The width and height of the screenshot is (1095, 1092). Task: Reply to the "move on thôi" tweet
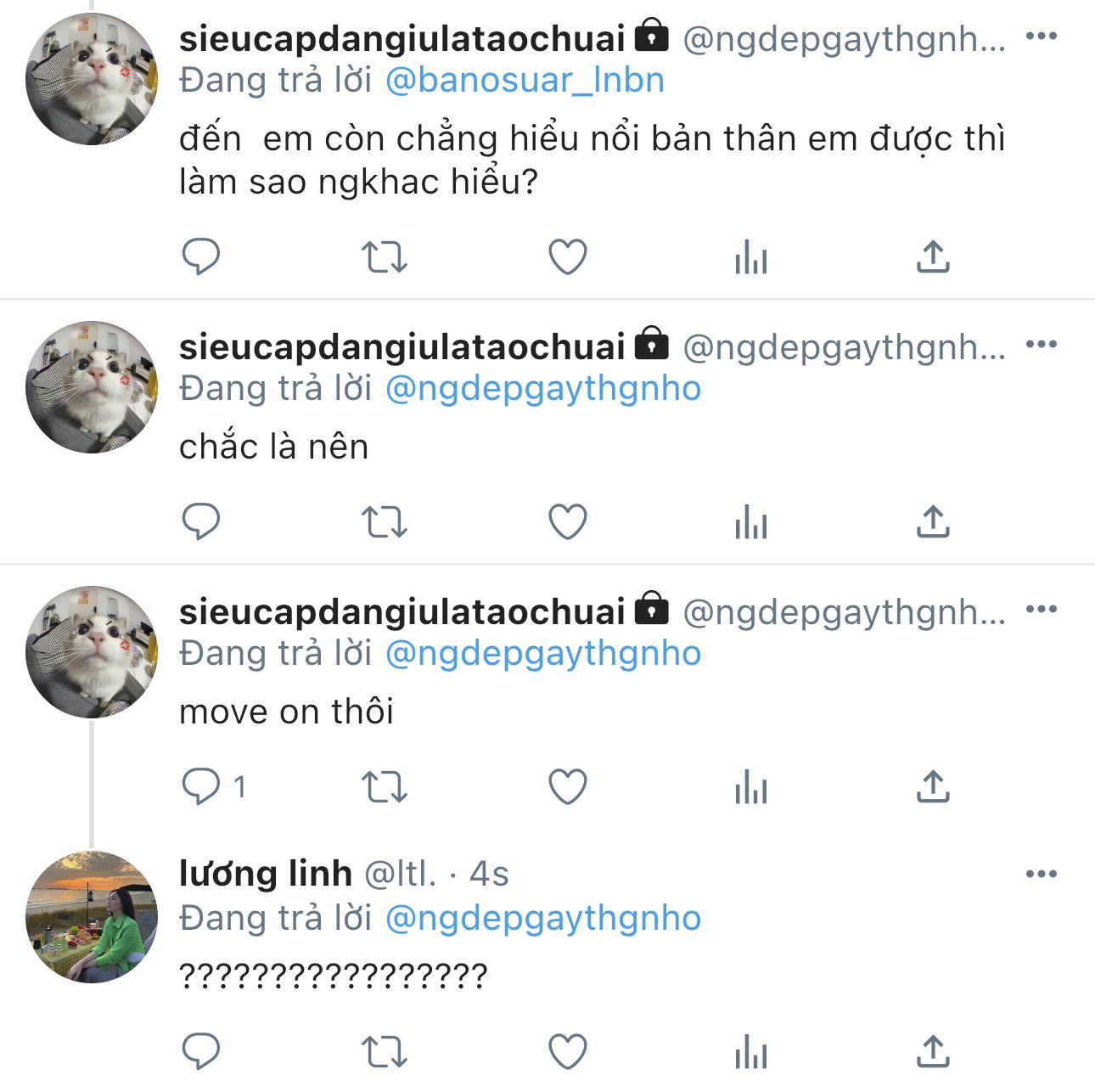(201, 786)
